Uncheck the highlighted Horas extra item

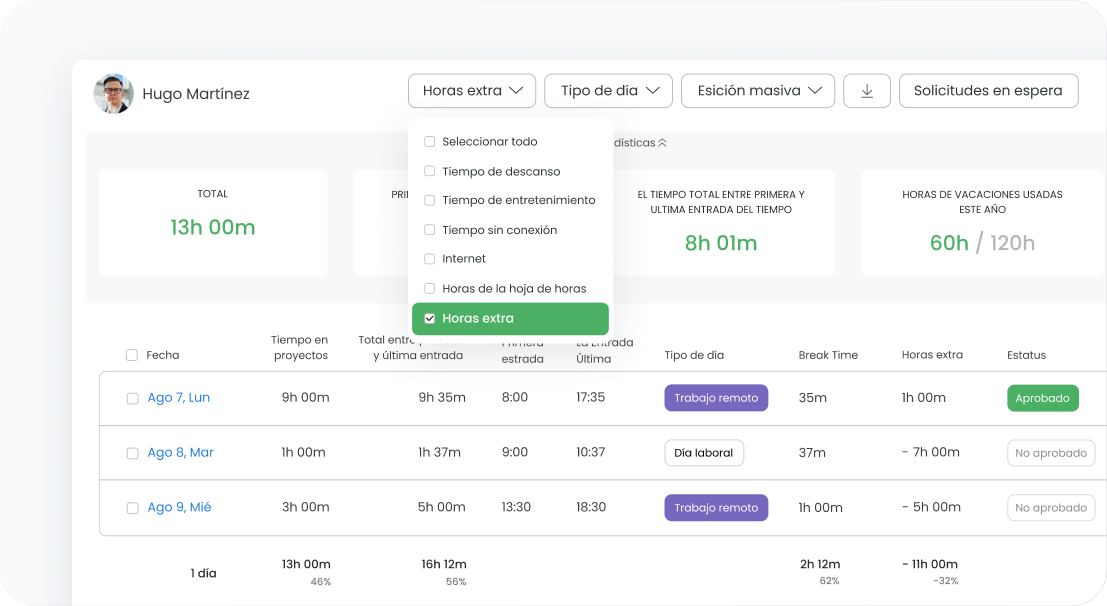430,319
